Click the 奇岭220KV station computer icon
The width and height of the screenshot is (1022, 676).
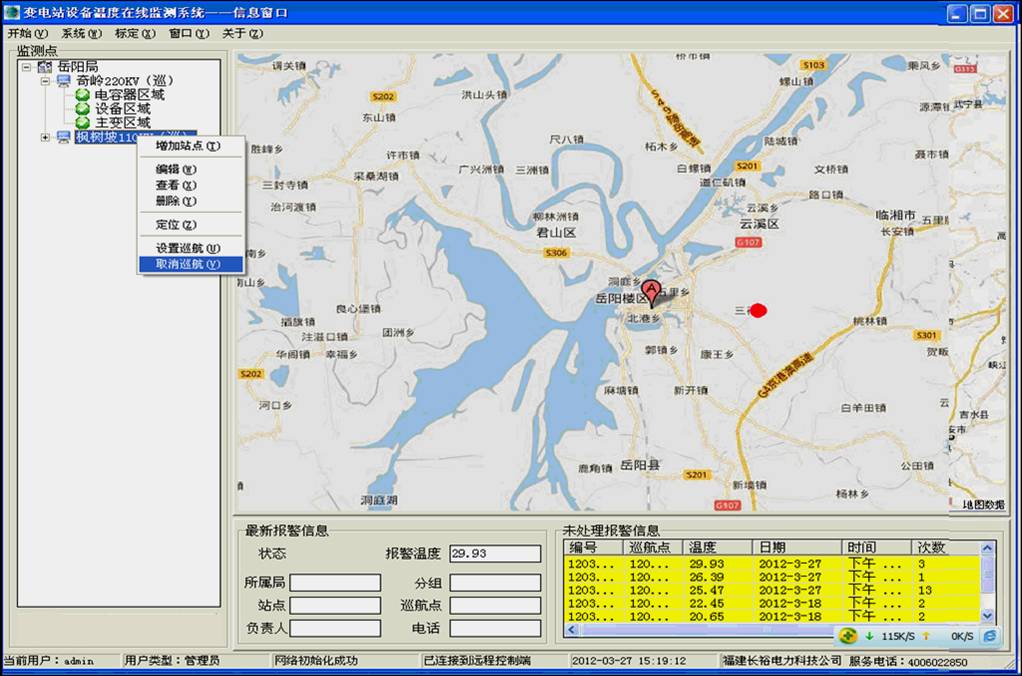pos(64,81)
